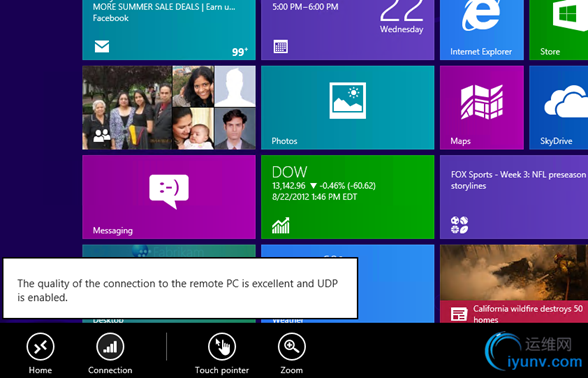Open the SkyDrive tile
588x378 pixels.
pyautogui.click(x=558, y=108)
